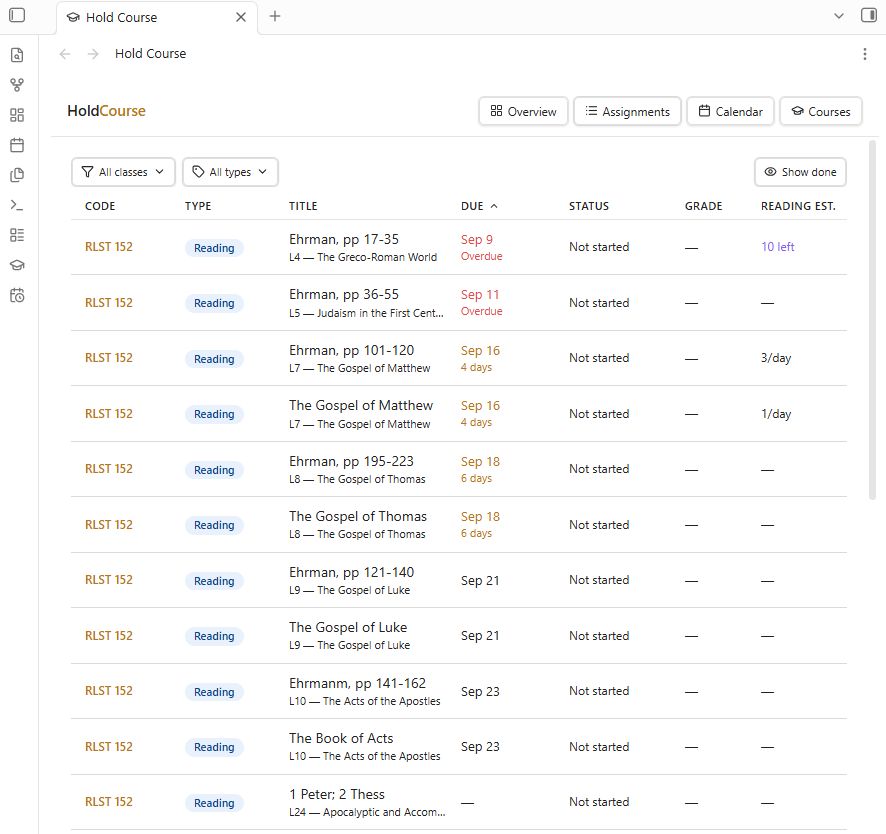Viewport: 886px width, 834px height.
Task: Switch to the Calendar view
Action: pos(730,111)
